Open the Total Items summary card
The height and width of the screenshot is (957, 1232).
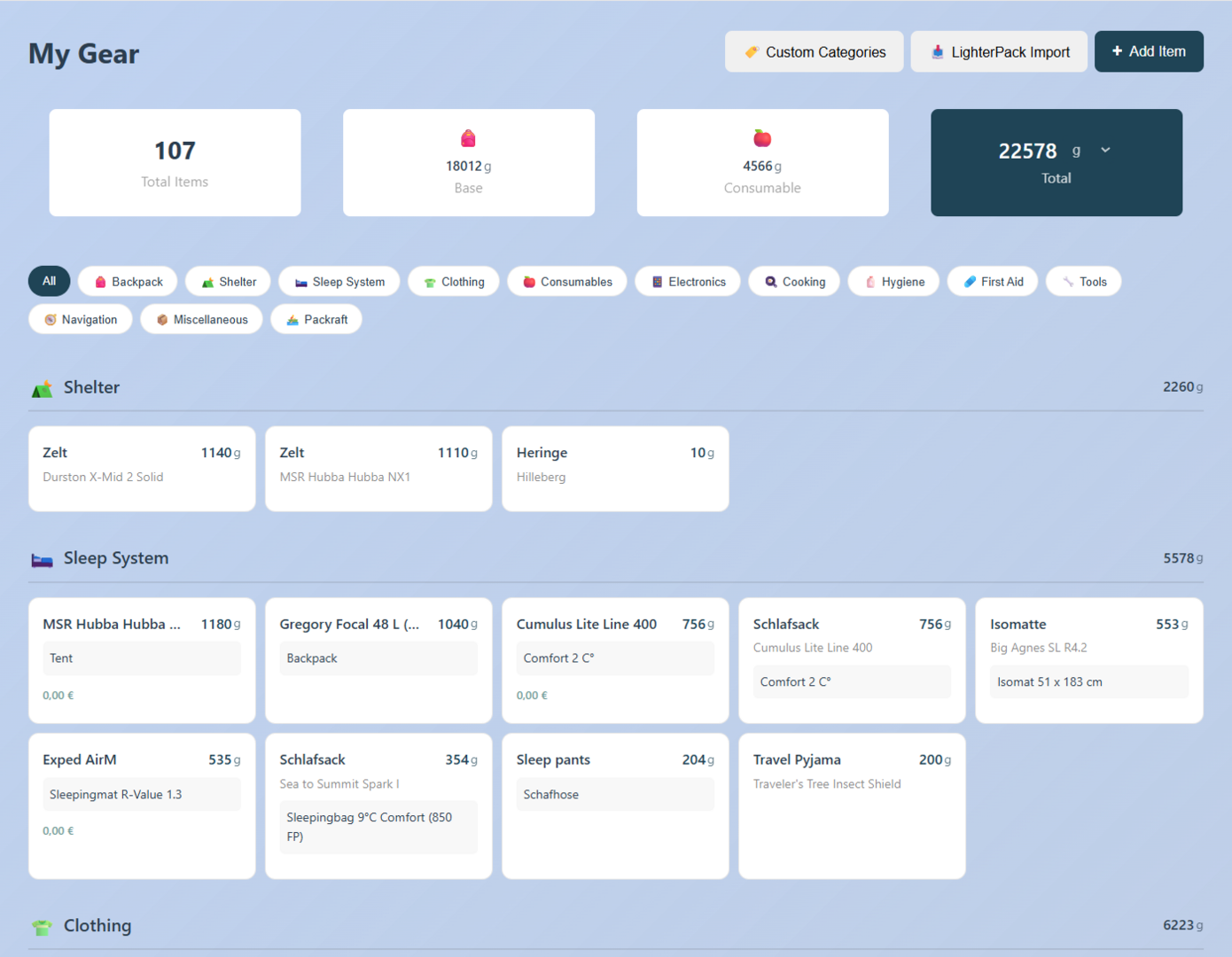click(x=175, y=163)
